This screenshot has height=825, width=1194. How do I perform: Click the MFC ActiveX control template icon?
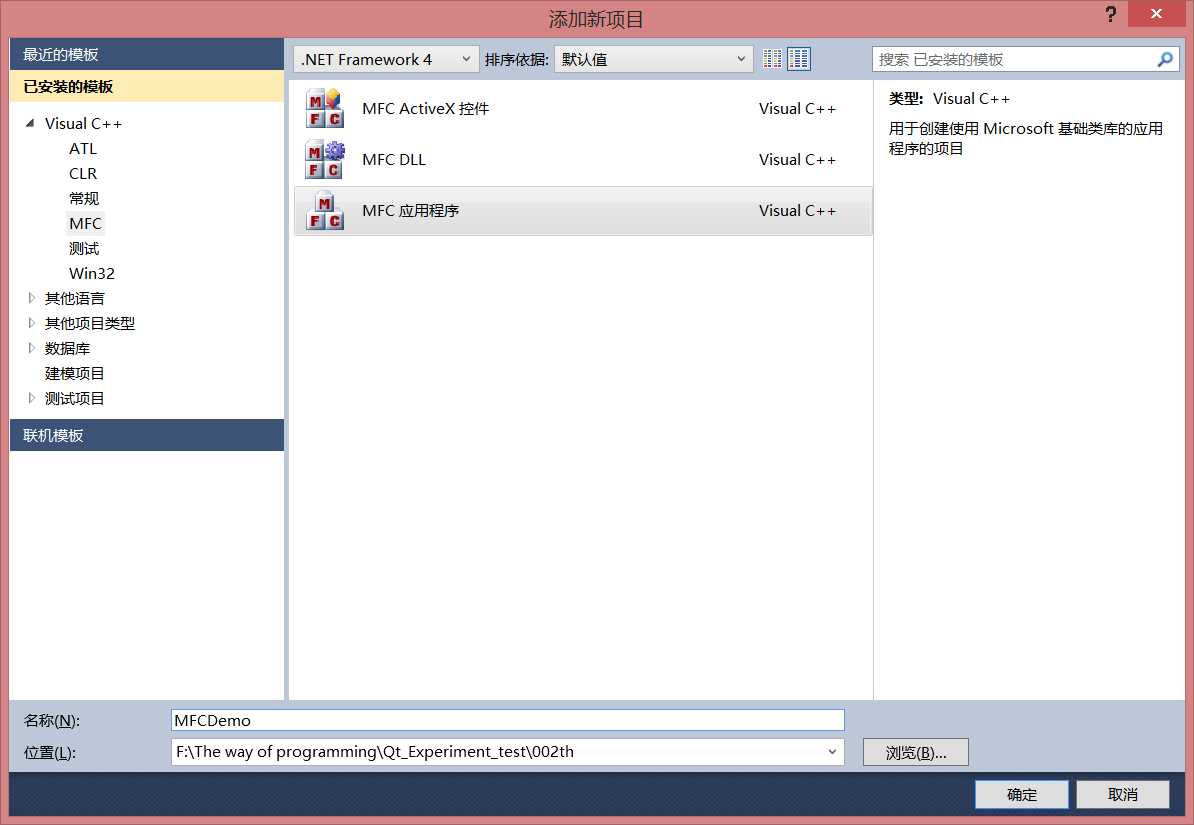[x=324, y=108]
